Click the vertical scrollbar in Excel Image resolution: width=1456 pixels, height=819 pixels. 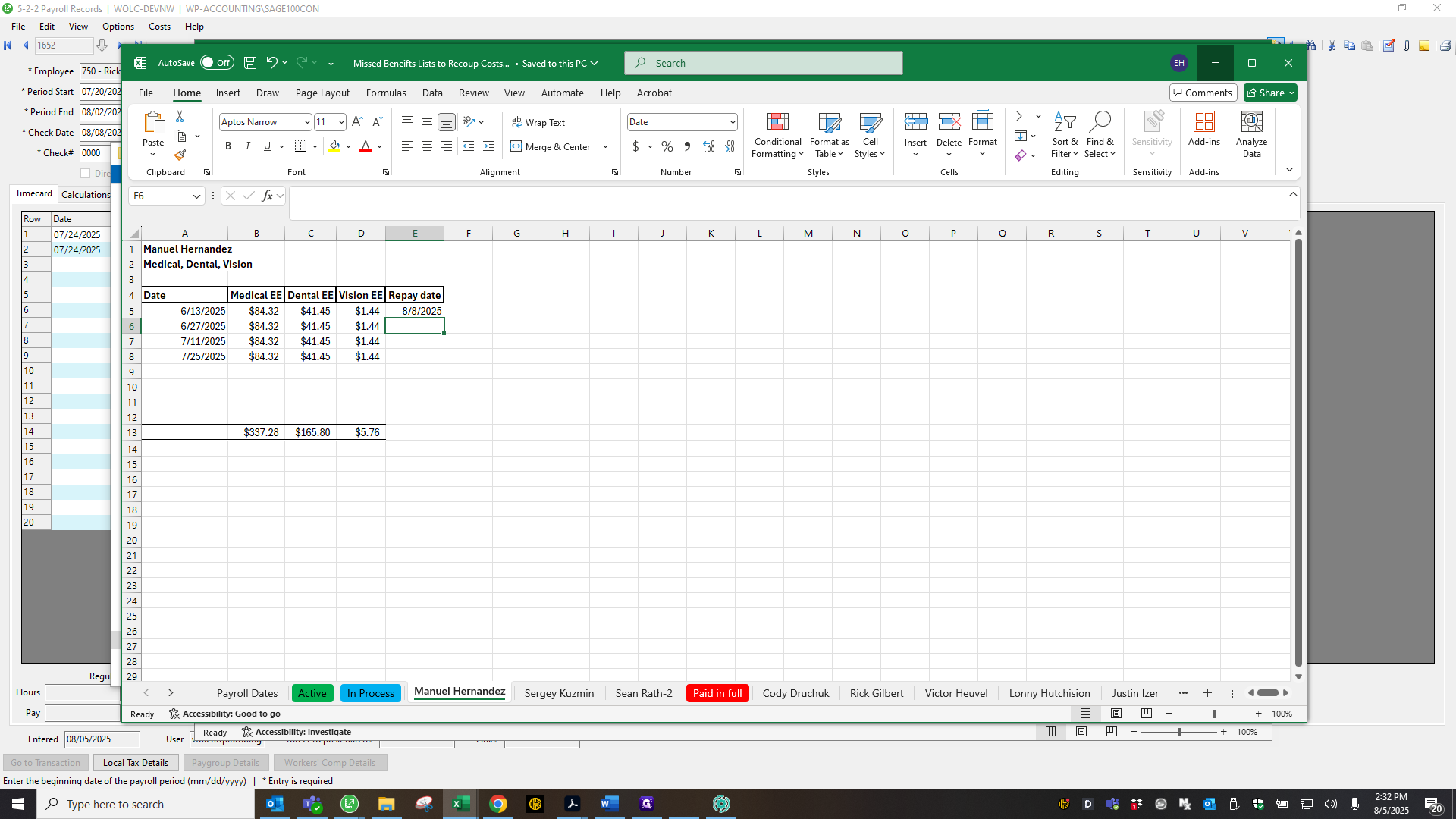[x=1298, y=453]
